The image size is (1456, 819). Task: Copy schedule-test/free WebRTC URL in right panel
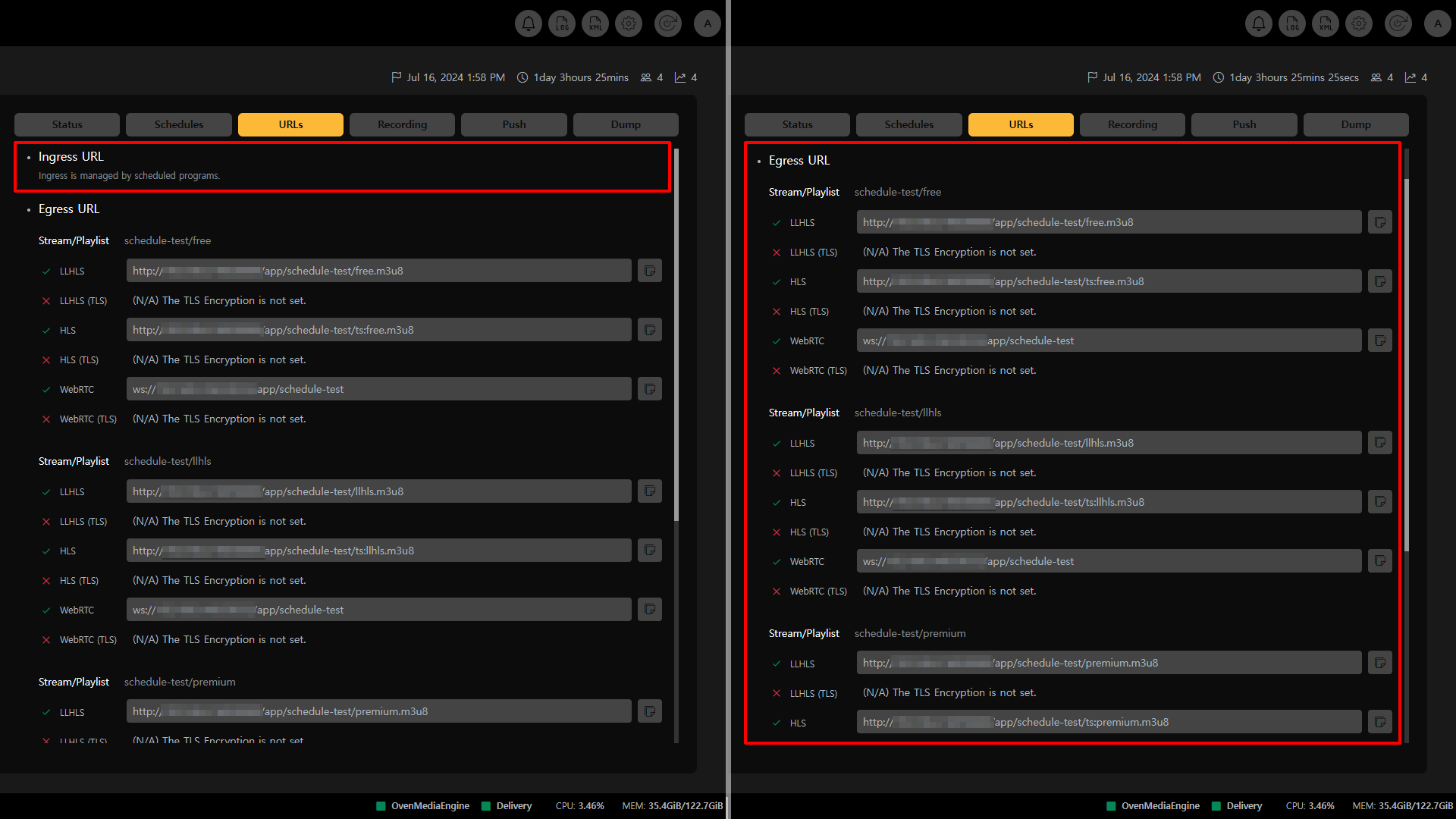1380,340
